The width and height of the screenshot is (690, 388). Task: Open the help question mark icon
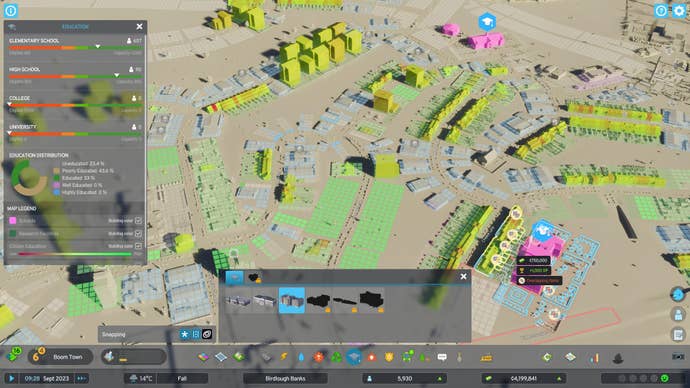coord(661,11)
